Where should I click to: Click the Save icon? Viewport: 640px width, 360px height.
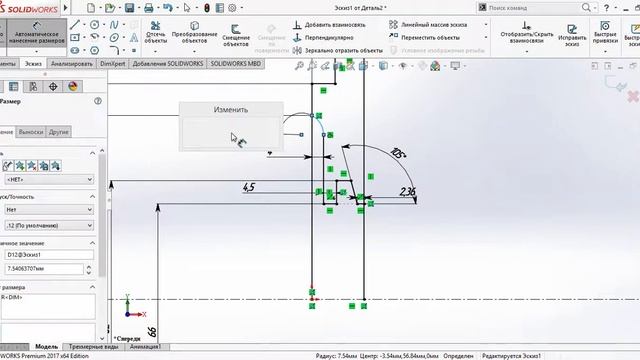tap(129, 8)
